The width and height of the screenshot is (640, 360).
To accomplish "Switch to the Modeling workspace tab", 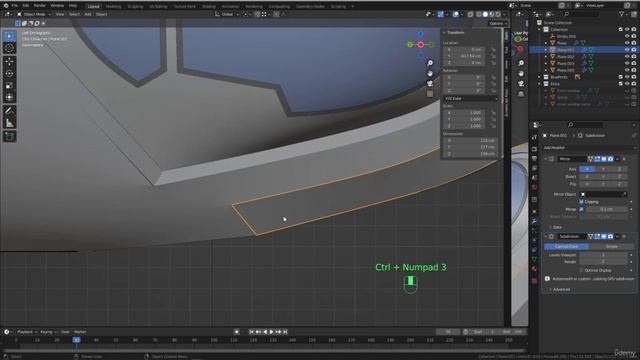I will tap(113, 7).
